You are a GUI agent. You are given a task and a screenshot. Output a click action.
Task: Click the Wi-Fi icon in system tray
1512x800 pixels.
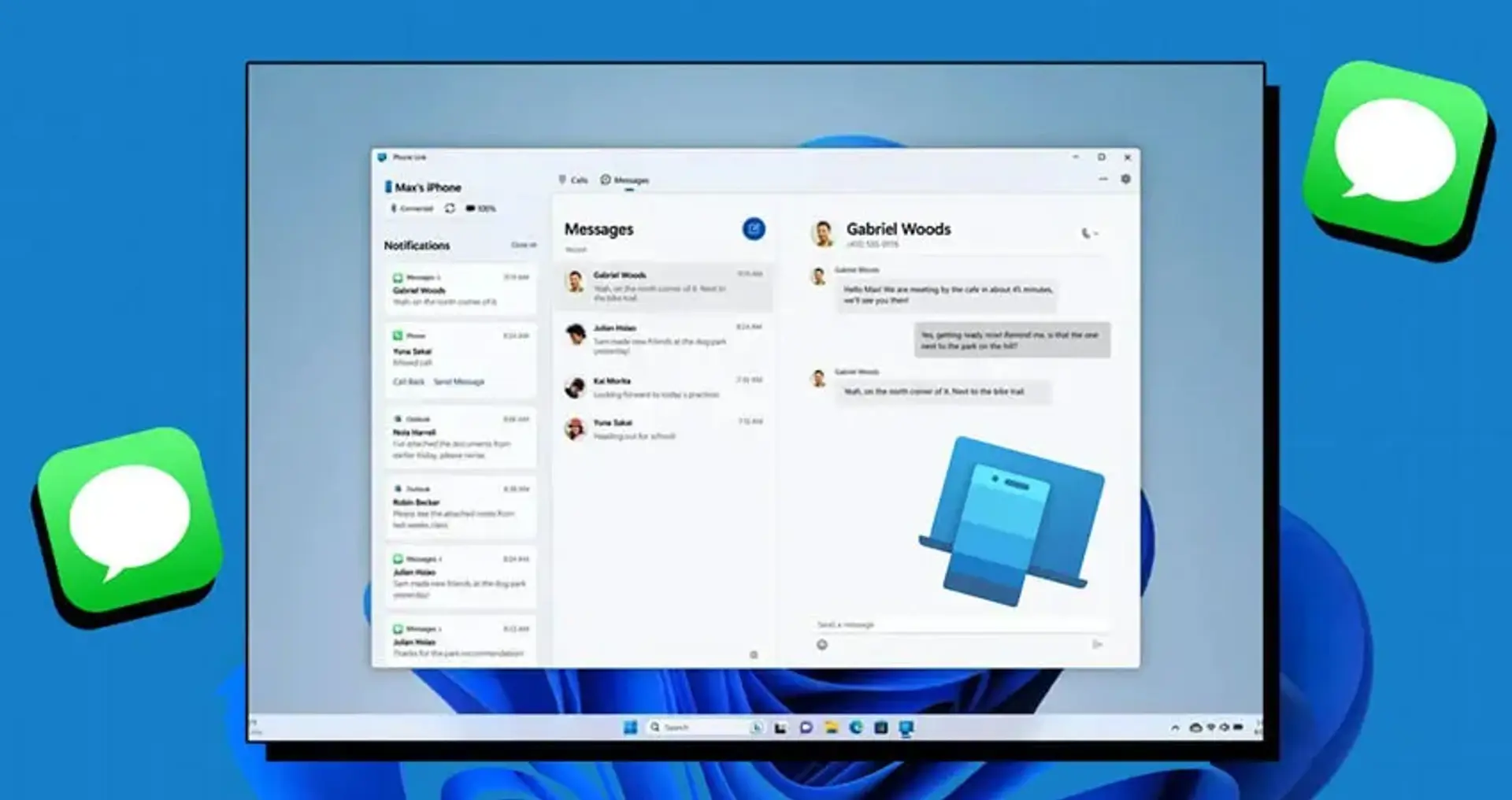click(1211, 728)
